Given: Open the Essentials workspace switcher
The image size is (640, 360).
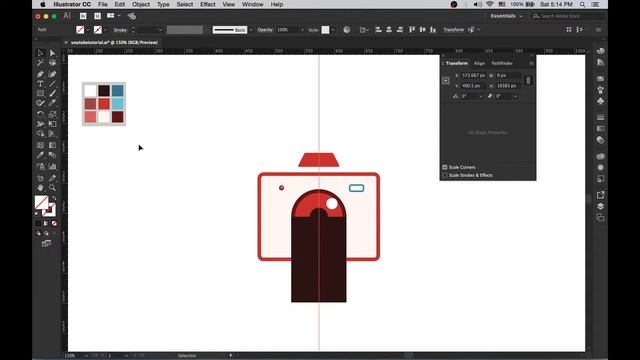Looking at the screenshot, I should [506, 16].
